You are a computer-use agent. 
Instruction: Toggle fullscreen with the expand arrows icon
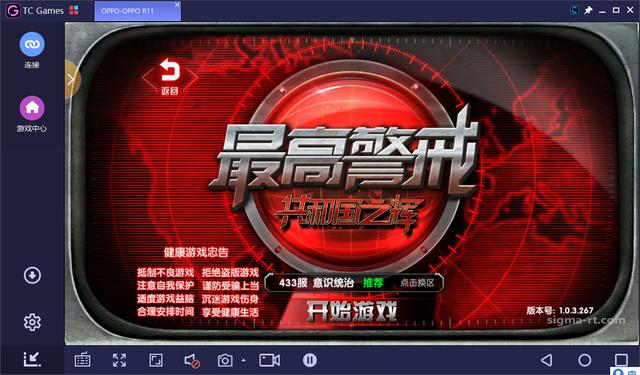[120, 360]
